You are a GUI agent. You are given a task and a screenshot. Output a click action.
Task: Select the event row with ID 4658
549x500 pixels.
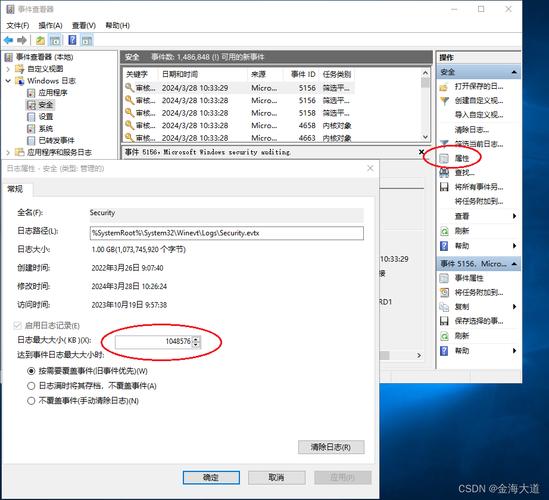(239, 125)
